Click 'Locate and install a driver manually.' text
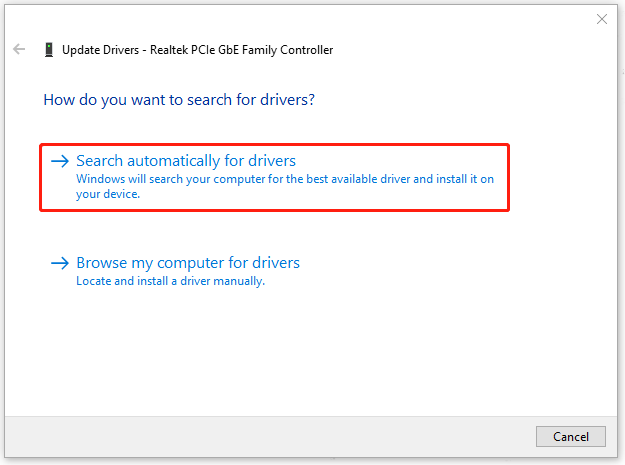Screen dimensions: 625x465 click(x=171, y=281)
